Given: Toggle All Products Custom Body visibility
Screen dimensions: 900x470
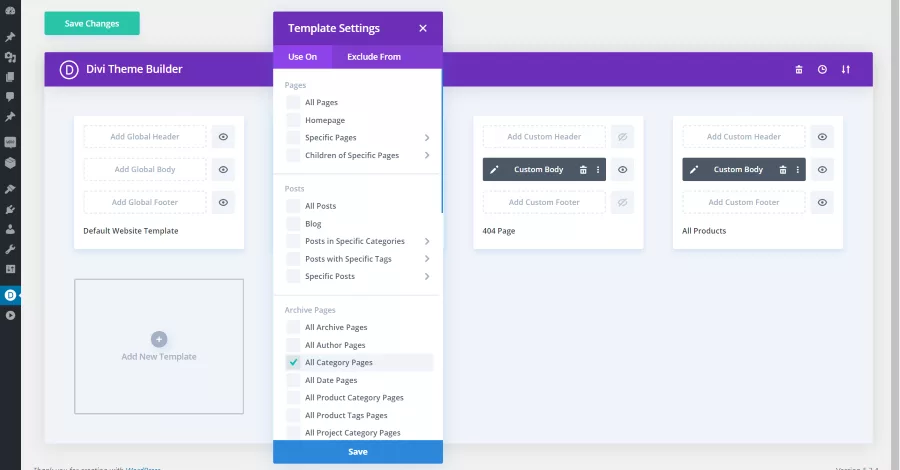Looking at the screenshot, I should click(x=822, y=169).
